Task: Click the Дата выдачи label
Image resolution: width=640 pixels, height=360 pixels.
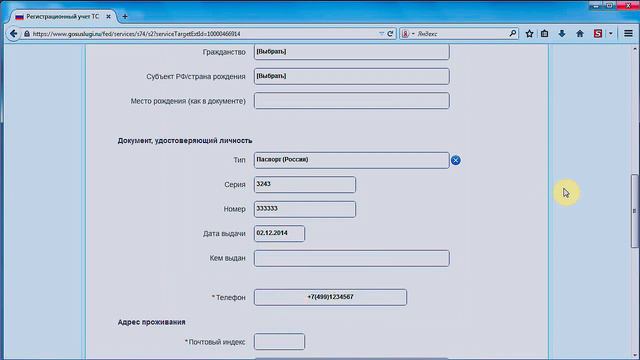Action: 224,233
